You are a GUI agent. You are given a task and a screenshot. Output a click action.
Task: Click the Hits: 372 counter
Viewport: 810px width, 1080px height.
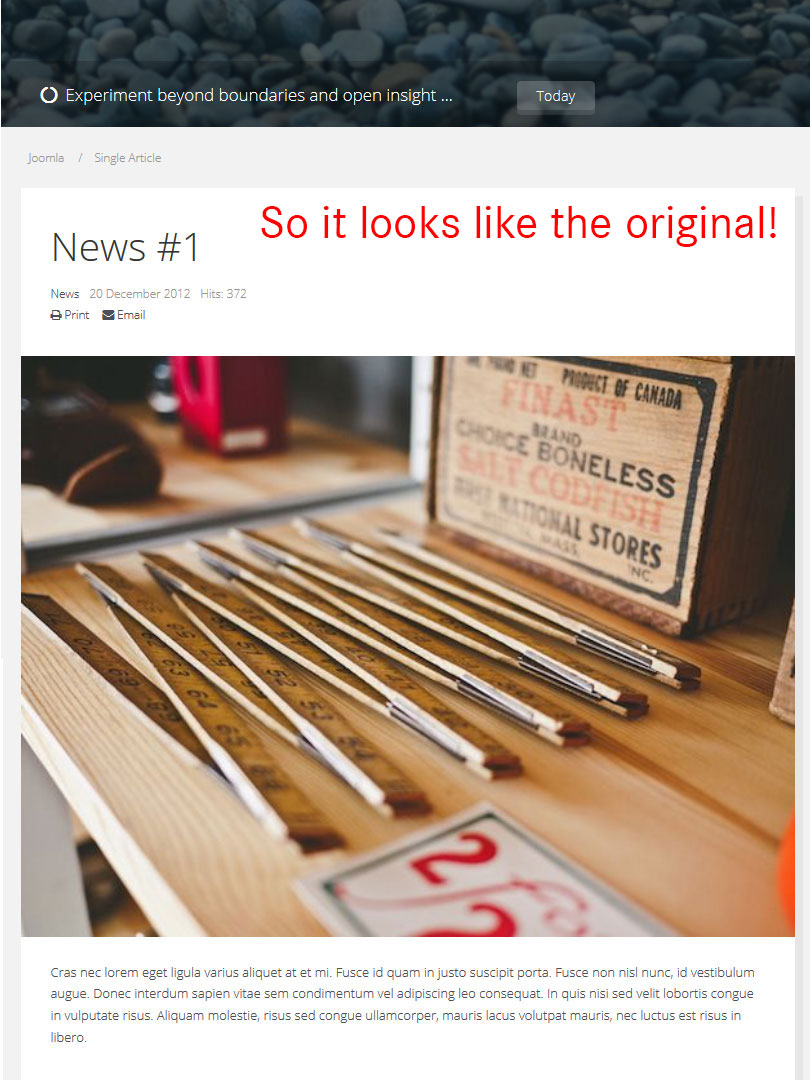(x=223, y=293)
